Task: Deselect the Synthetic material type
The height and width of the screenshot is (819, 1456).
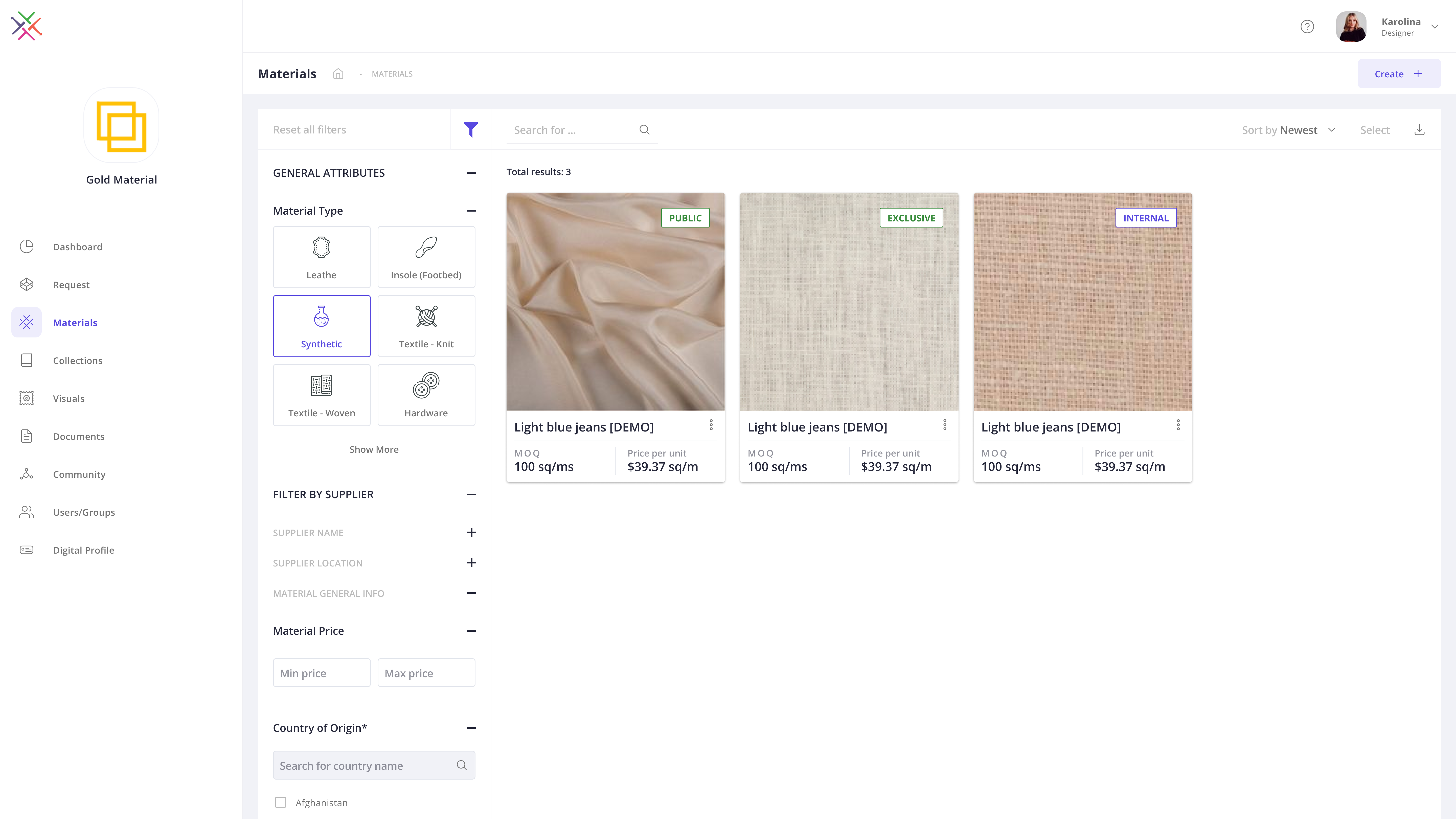Action: 322,326
